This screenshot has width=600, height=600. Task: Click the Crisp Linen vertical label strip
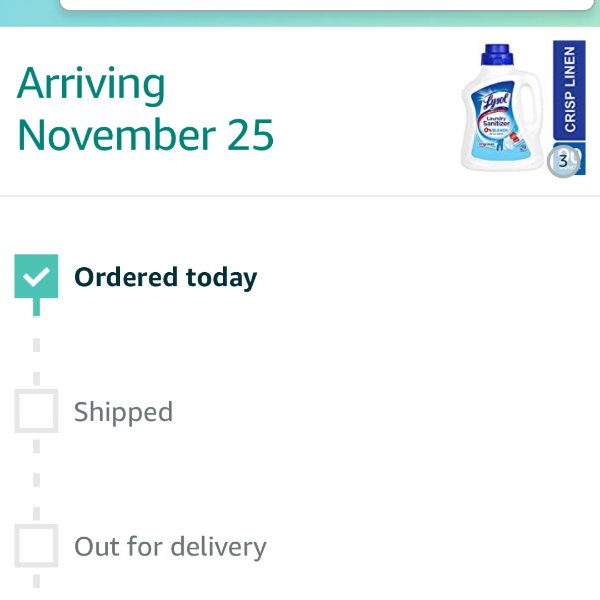coord(569,90)
